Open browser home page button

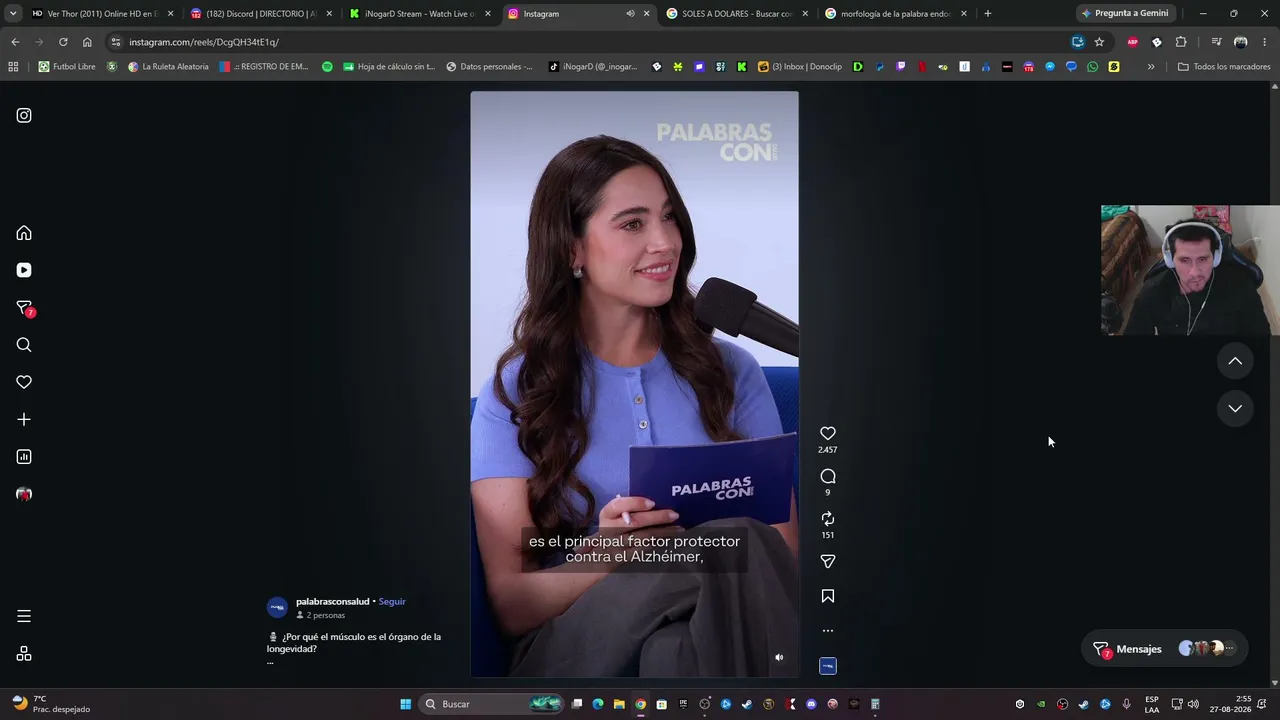click(87, 42)
